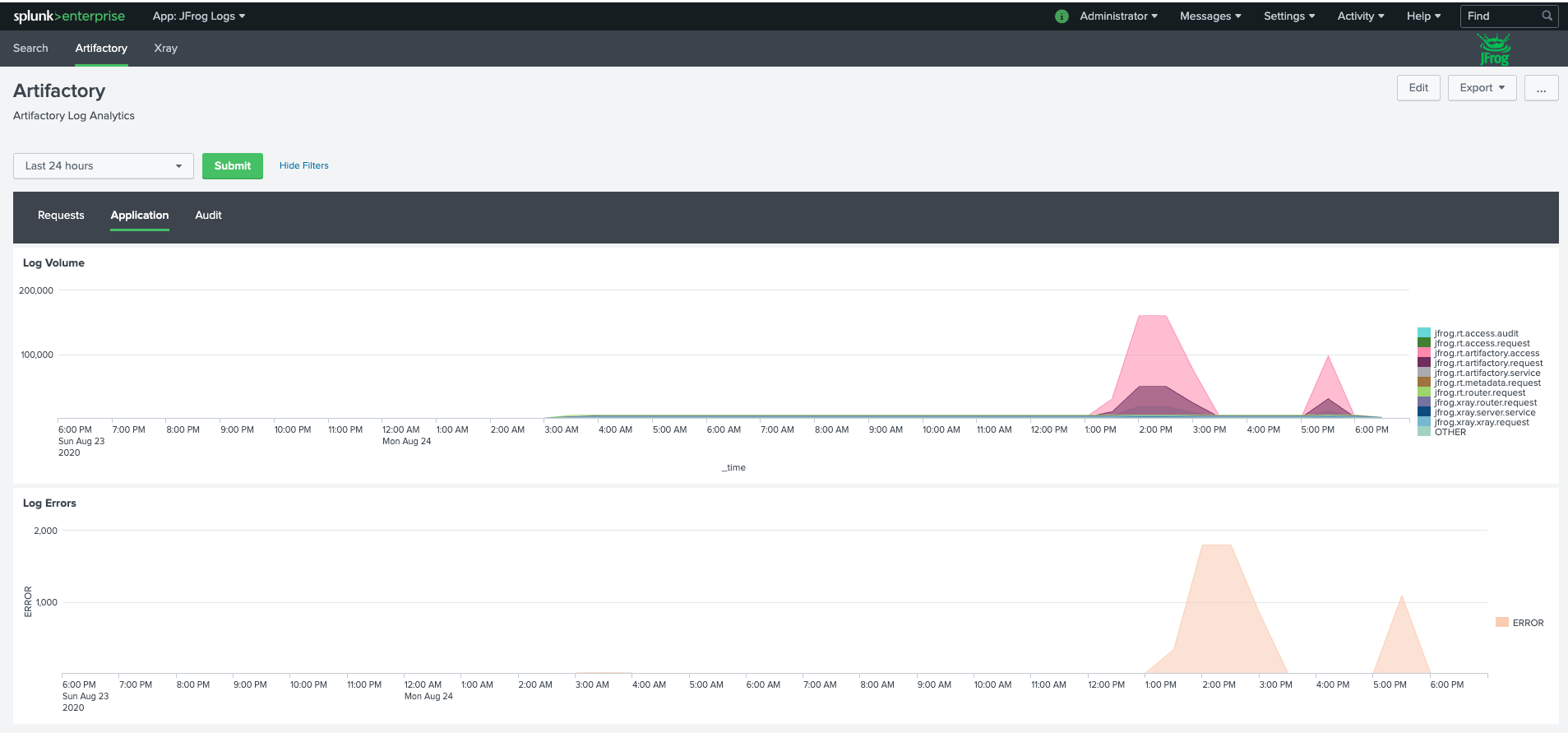
Task: Click the _time axis label in Log Volume
Action: pos(733,467)
